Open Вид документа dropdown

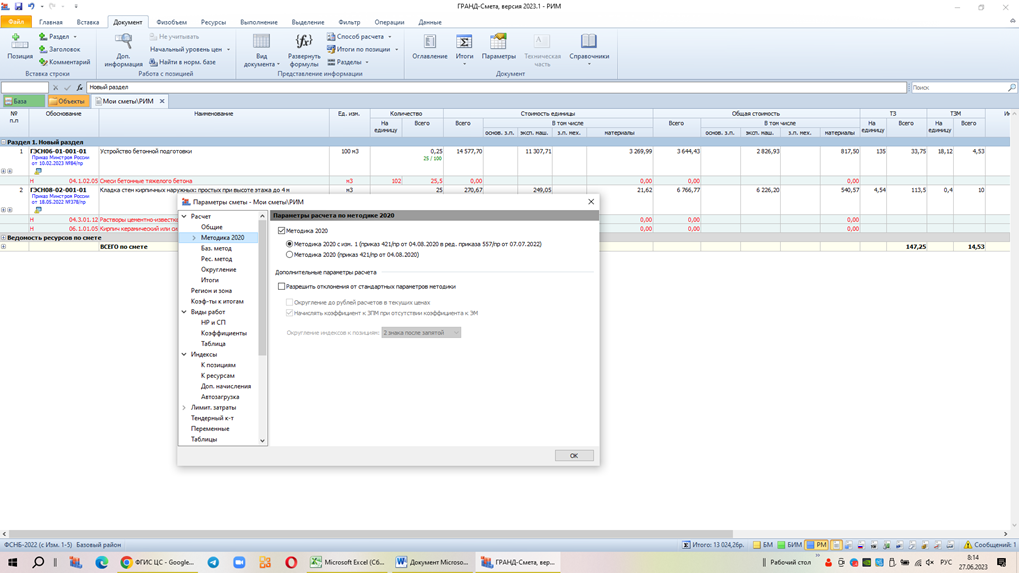coord(261,50)
